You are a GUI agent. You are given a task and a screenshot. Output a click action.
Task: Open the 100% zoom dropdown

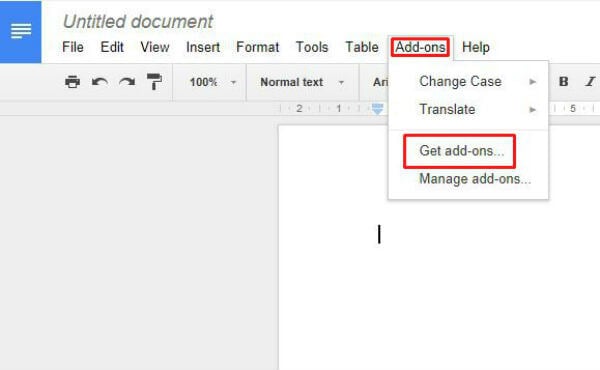212,82
